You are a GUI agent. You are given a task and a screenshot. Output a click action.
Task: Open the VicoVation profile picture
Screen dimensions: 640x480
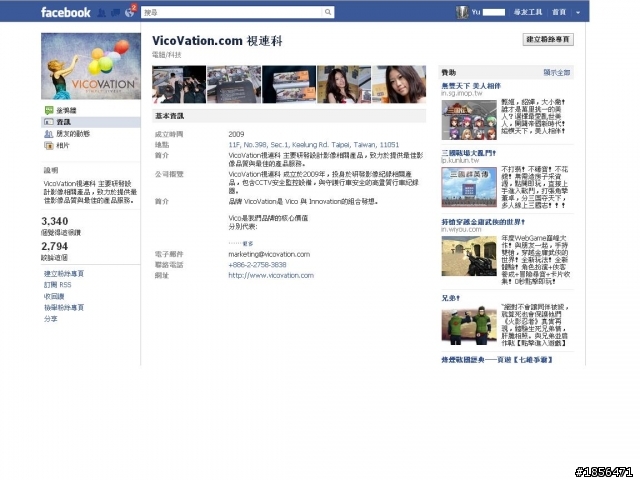click(x=91, y=66)
